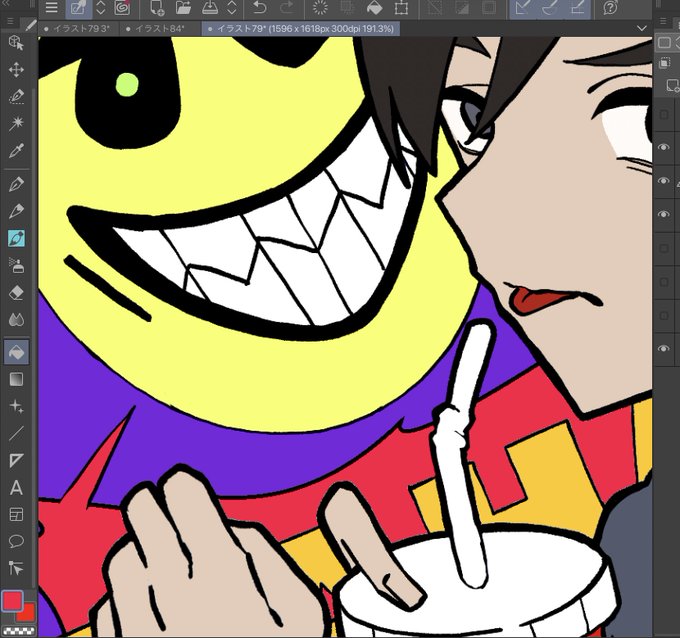Open the right layer palette menu
This screenshot has width=680, height=638.
click(x=663, y=21)
